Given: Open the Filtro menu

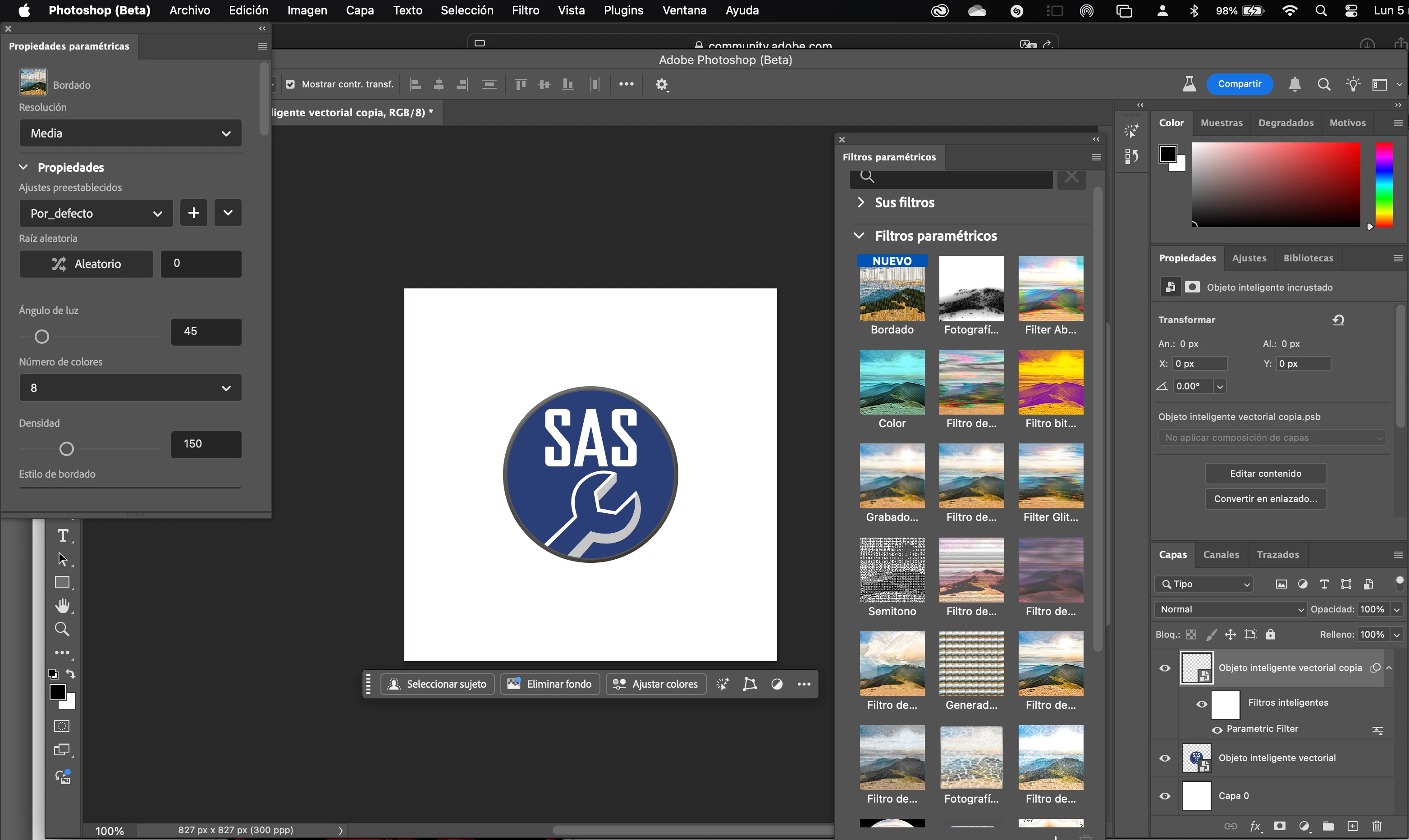Looking at the screenshot, I should pos(525,10).
